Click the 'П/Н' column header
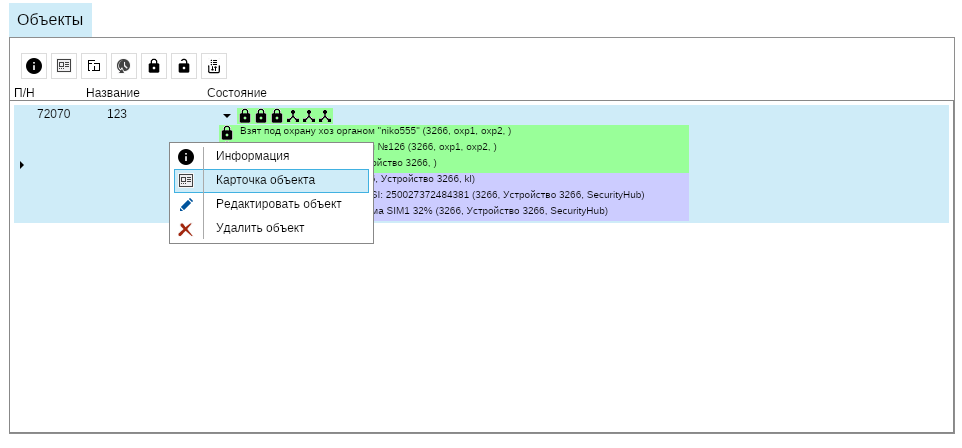962x448 pixels. click(x=25, y=93)
